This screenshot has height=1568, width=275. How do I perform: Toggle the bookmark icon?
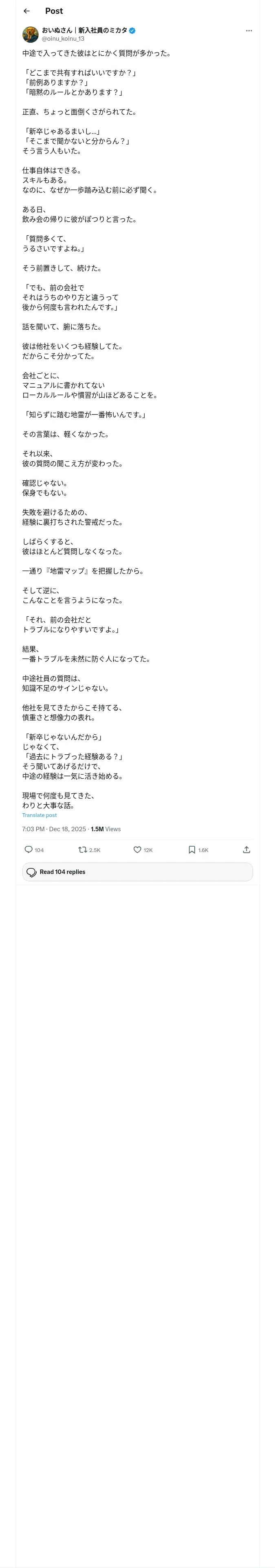click(x=191, y=850)
